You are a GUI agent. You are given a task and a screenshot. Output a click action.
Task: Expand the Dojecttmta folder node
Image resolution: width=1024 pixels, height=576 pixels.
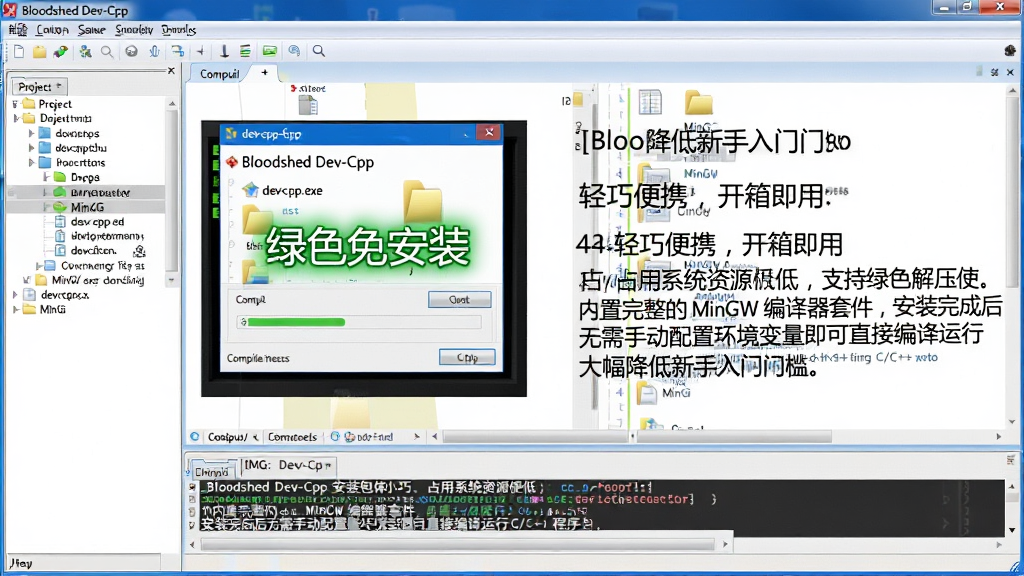pos(16,118)
